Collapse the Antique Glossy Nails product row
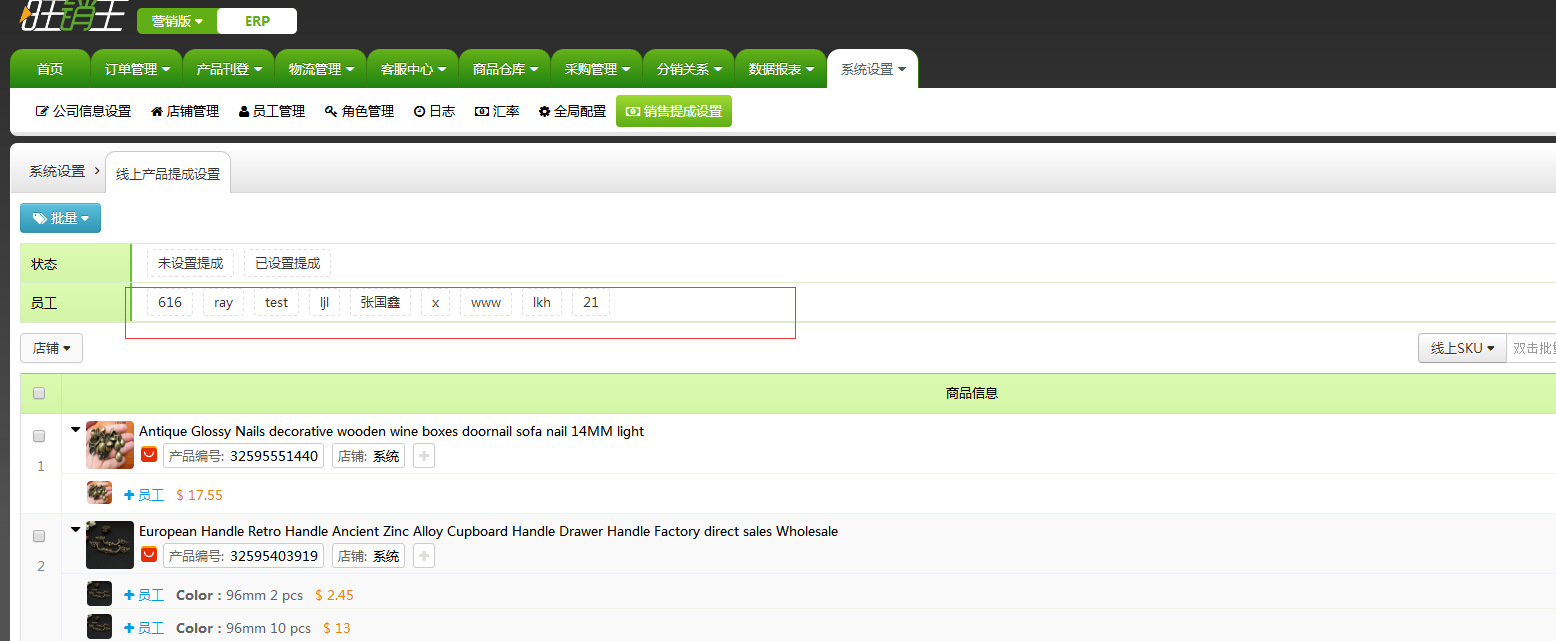The height and width of the screenshot is (641, 1556). [x=76, y=430]
